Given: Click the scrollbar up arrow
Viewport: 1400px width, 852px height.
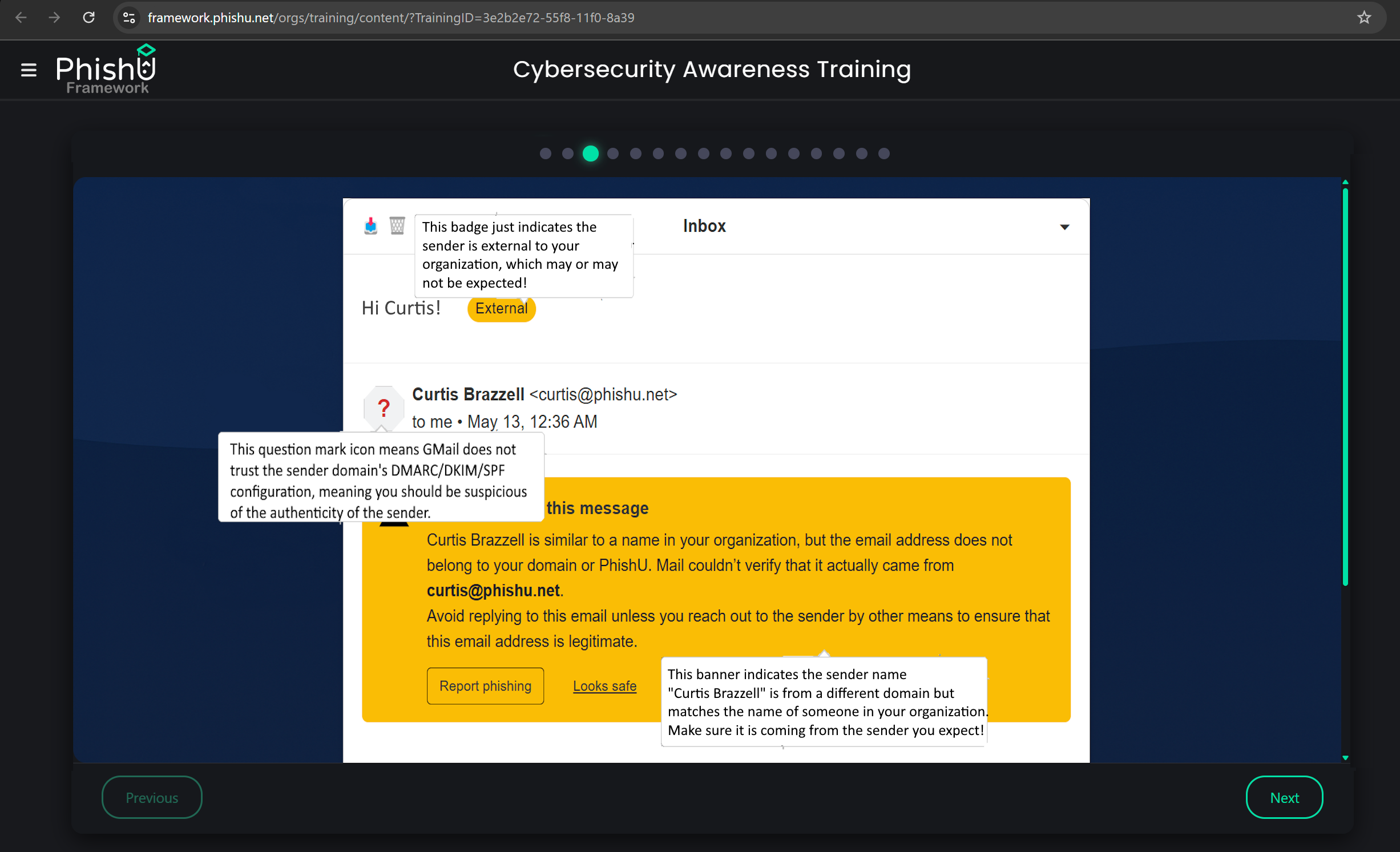Looking at the screenshot, I should pos(1345,182).
